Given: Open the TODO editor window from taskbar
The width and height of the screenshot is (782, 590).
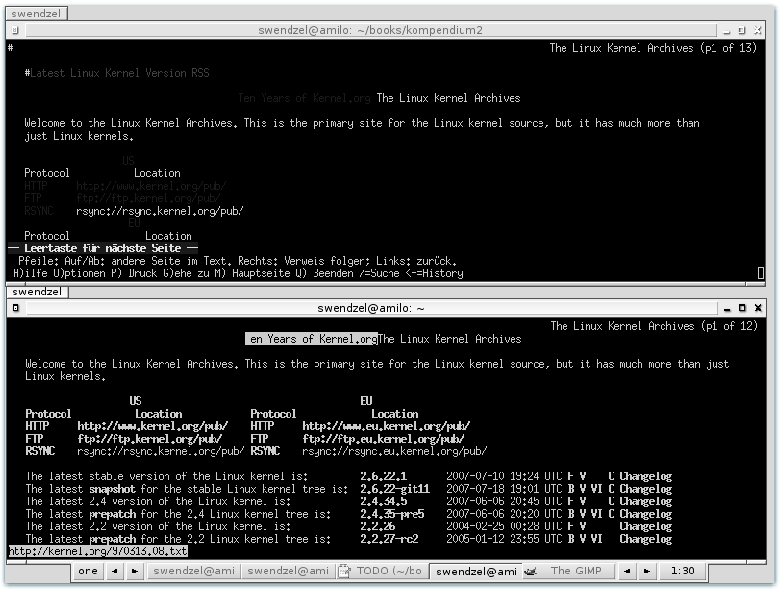Looking at the screenshot, I should (x=380, y=571).
